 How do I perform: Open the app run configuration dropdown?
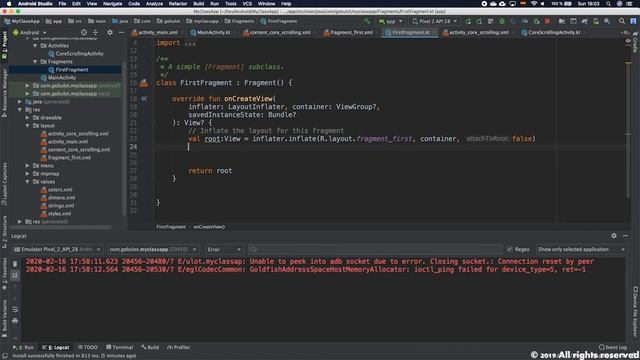[390, 21]
